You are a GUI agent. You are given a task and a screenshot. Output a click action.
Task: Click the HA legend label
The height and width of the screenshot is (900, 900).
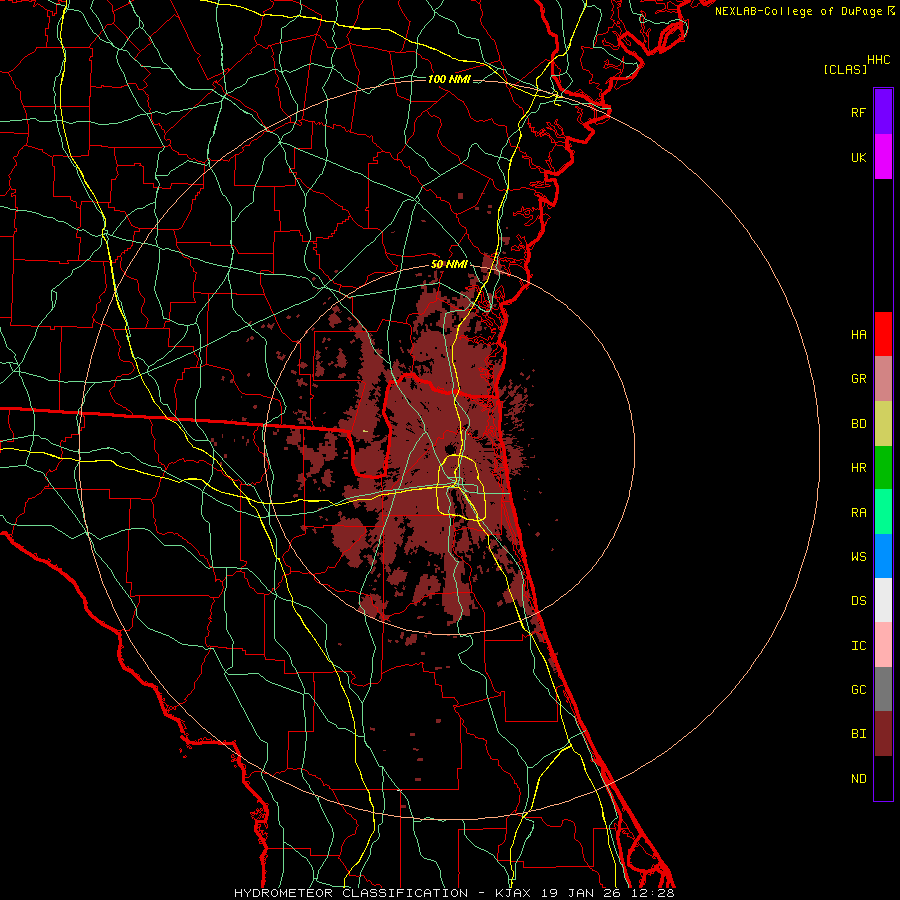click(858, 335)
